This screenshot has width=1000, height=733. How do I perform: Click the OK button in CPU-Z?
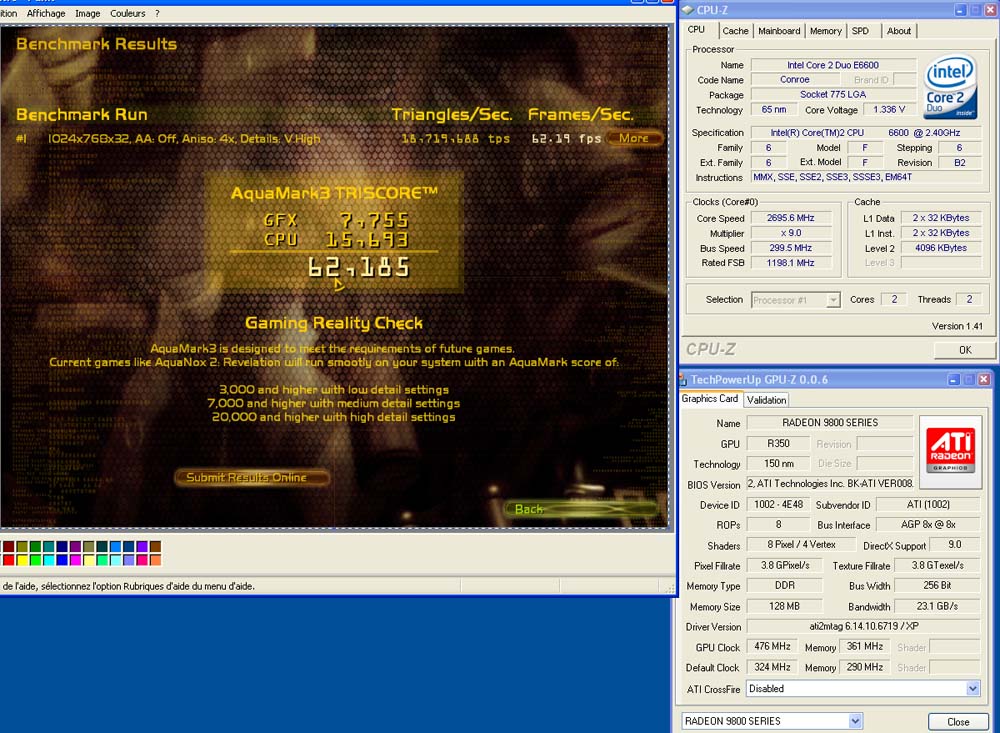coord(965,350)
